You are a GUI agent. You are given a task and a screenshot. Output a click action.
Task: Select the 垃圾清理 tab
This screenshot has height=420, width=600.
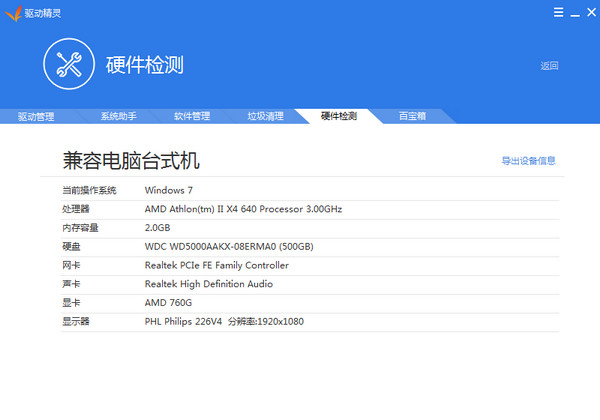(266, 116)
